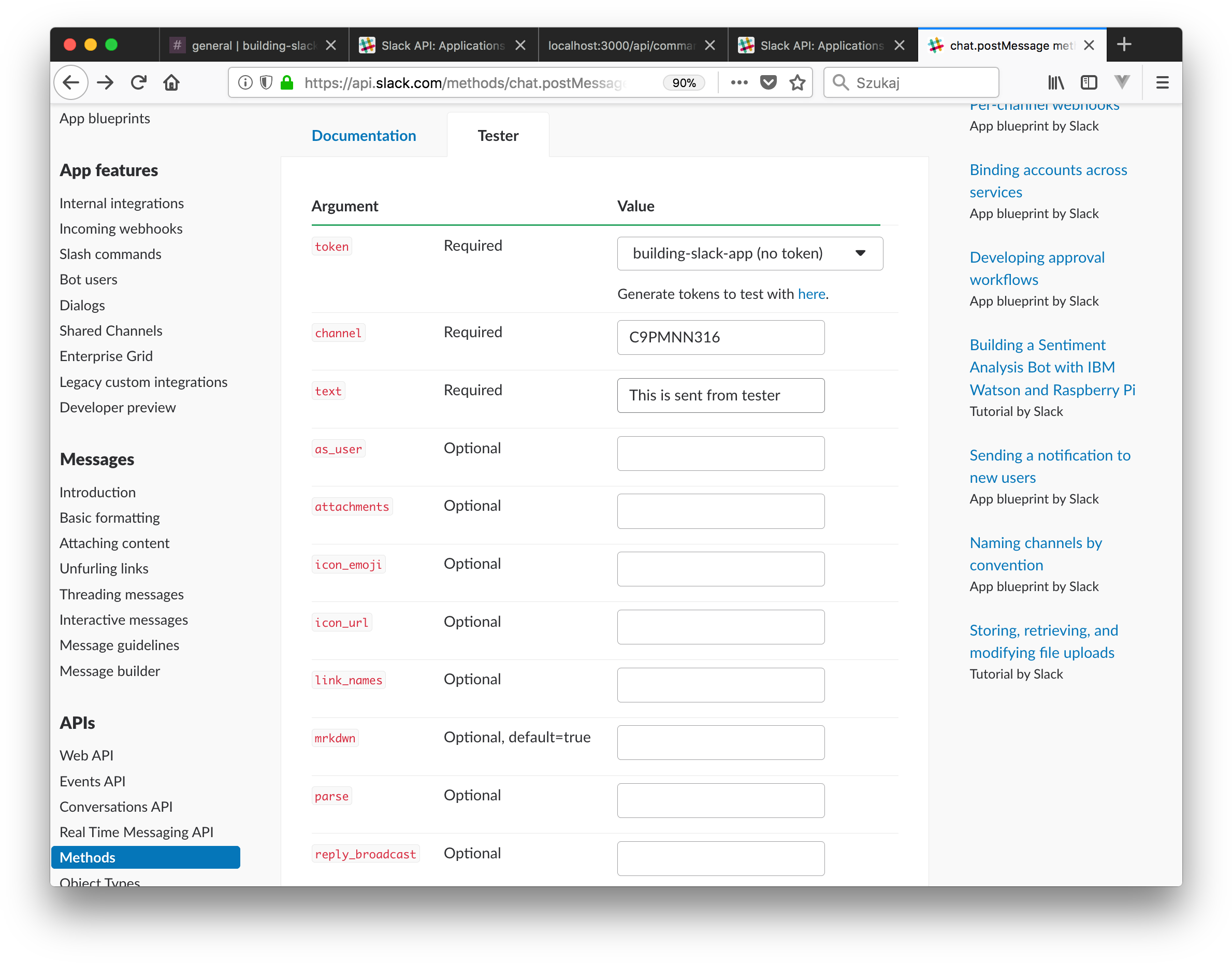Reload the current page

tap(138, 82)
